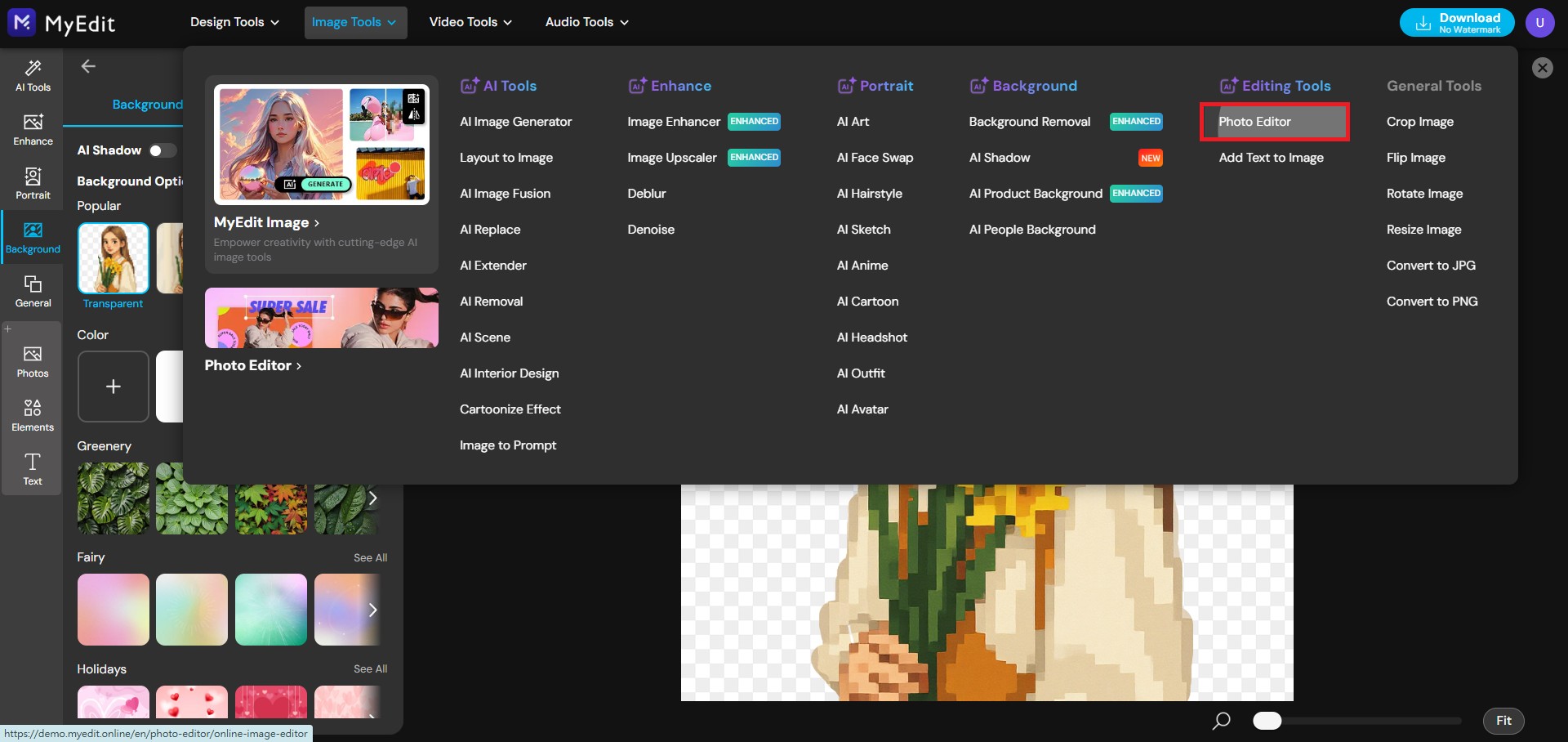
Task: Expand the Design Tools dropdown
Action: click(234, 22)
